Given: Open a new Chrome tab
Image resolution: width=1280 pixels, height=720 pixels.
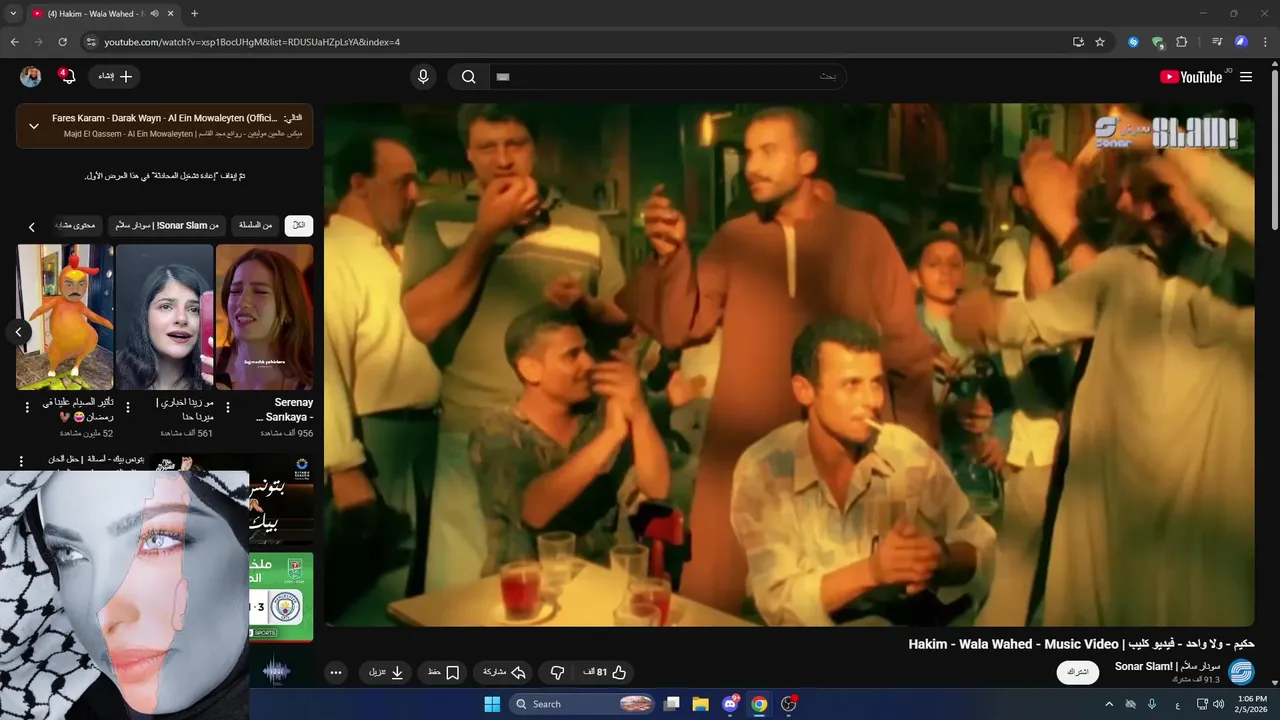Looking at the screenshot, I should pyautogui.click(x=194, y=14).
